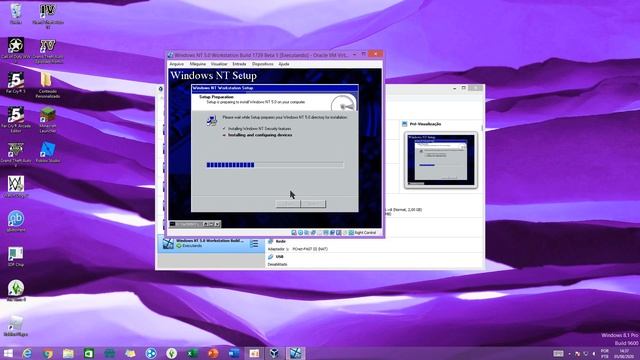Click the optical disc status icon
This screenshot has width=640, height=360.
click(x=300, y=233)
